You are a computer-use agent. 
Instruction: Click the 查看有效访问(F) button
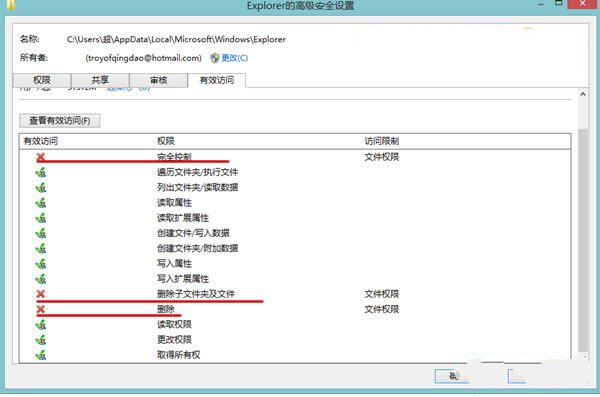pos(60,121)
